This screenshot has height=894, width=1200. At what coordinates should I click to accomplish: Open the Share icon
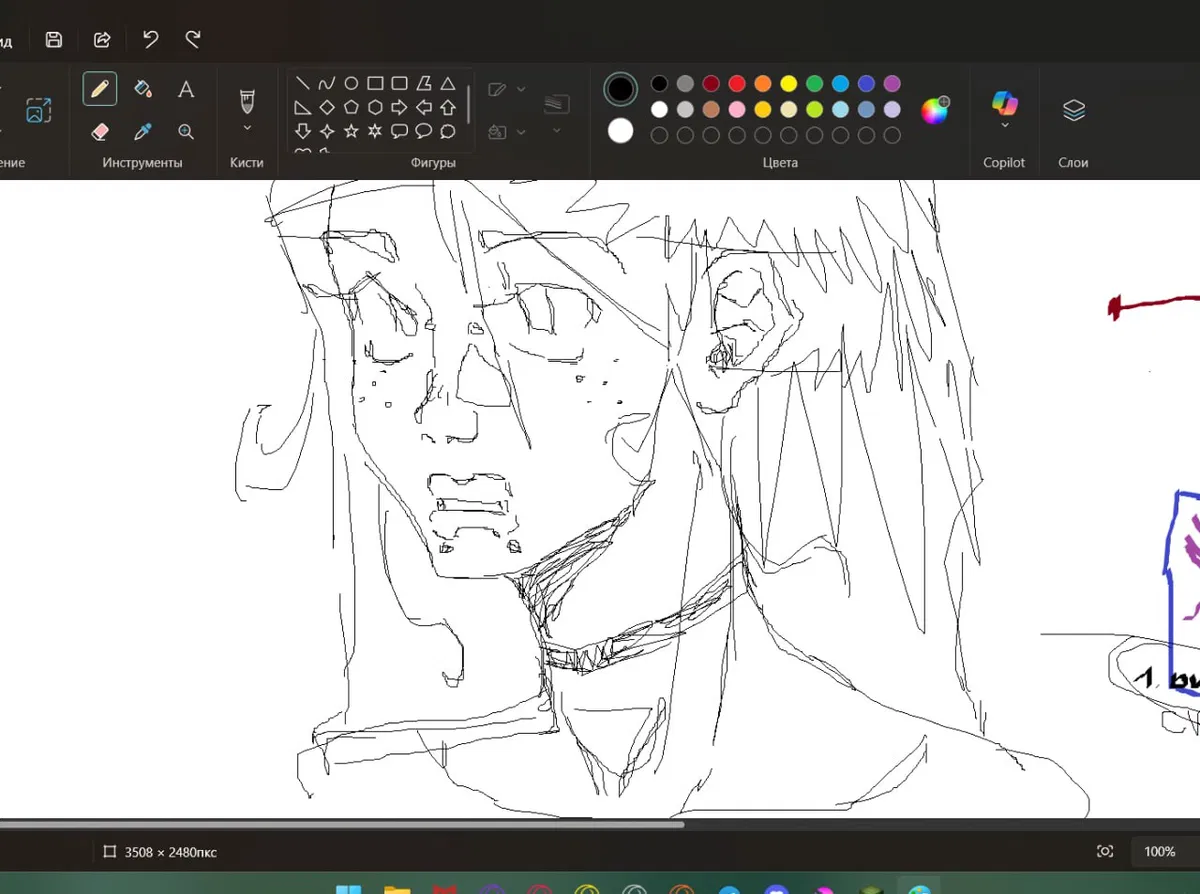tap(102, 39)
